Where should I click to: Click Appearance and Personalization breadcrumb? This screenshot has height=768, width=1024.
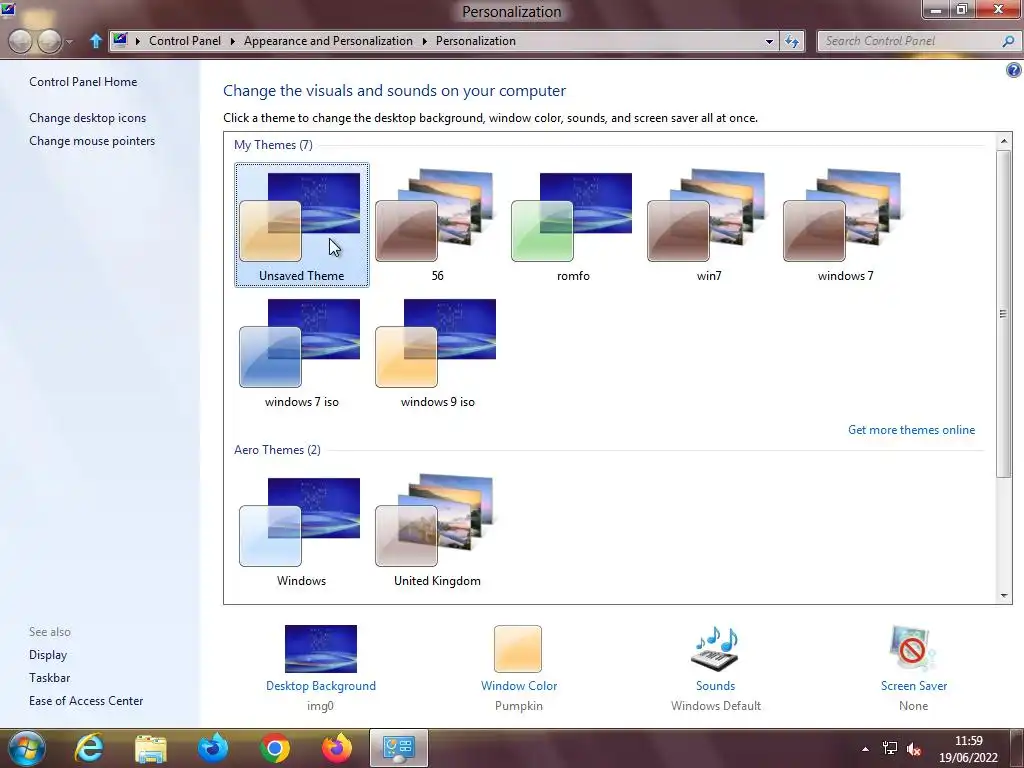[328, 40]
